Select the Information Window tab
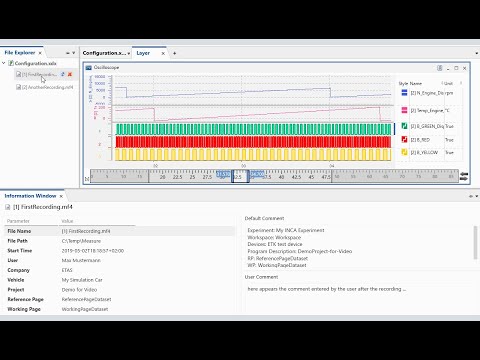This screenshot has height=360, width=480. (30, 196)
